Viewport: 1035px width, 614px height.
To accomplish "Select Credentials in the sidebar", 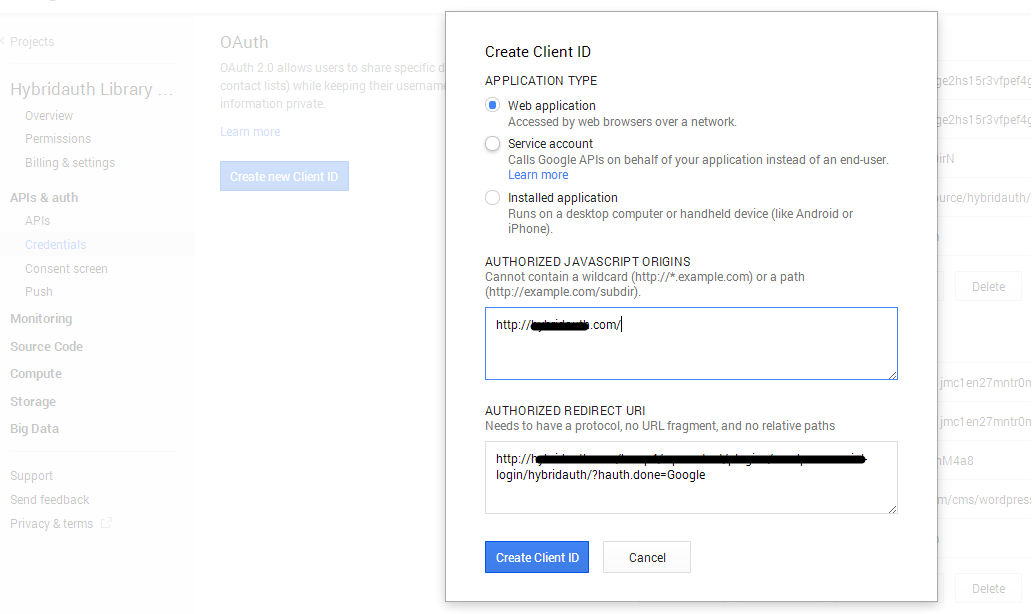I will (x=55, y=244).
